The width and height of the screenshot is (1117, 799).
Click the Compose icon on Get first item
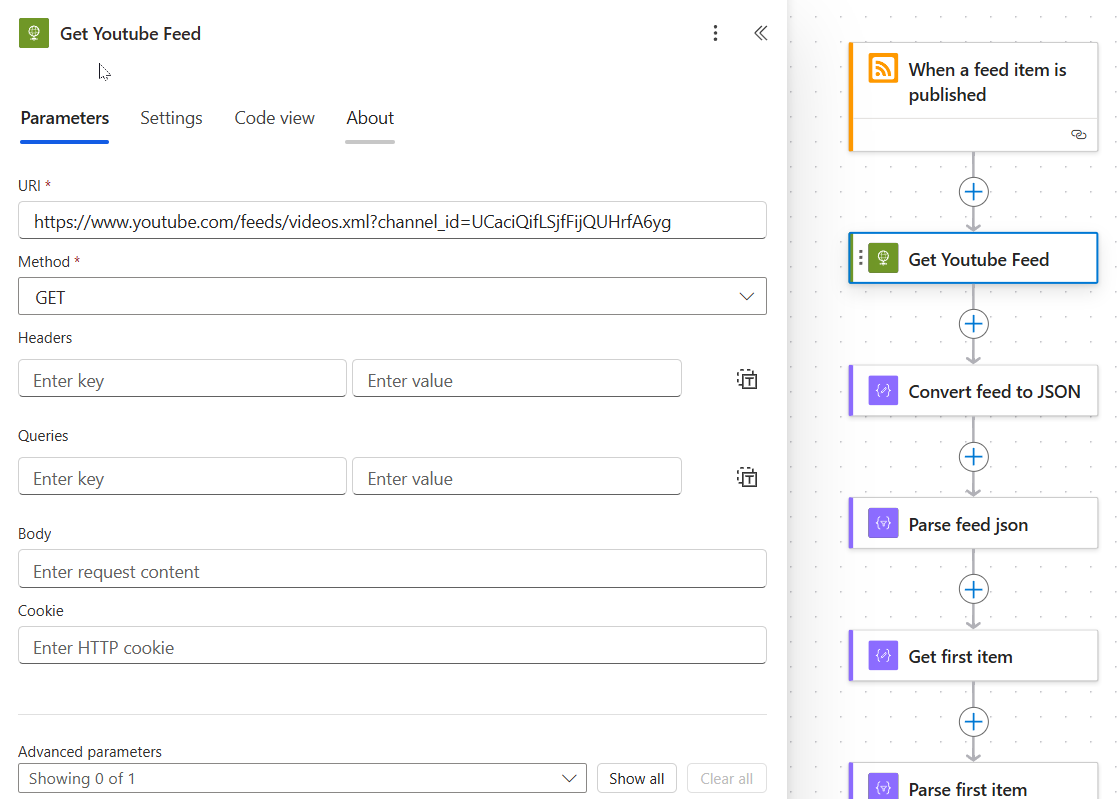click(883, 655)
